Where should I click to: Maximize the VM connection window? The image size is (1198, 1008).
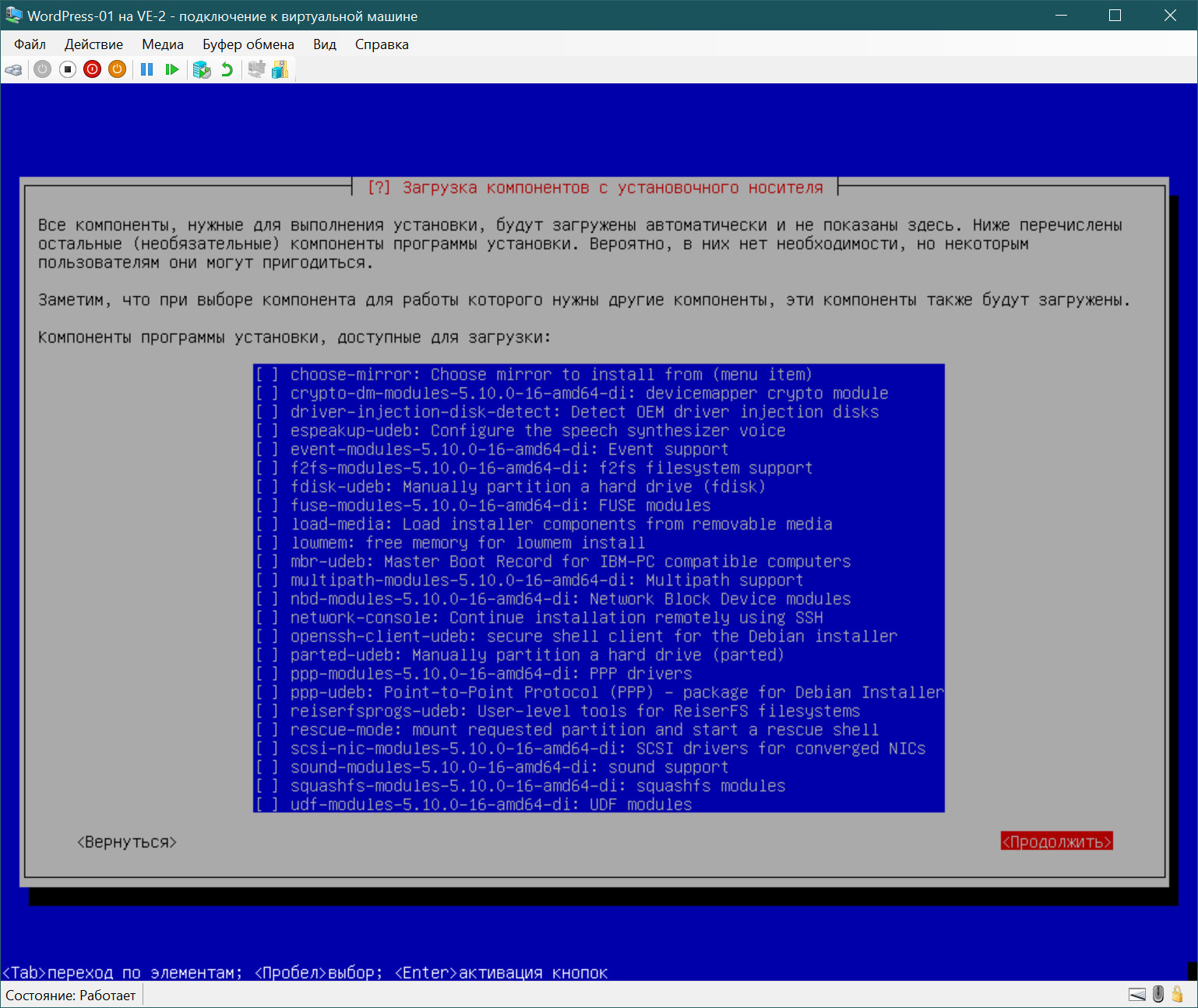coord(1115,16)
